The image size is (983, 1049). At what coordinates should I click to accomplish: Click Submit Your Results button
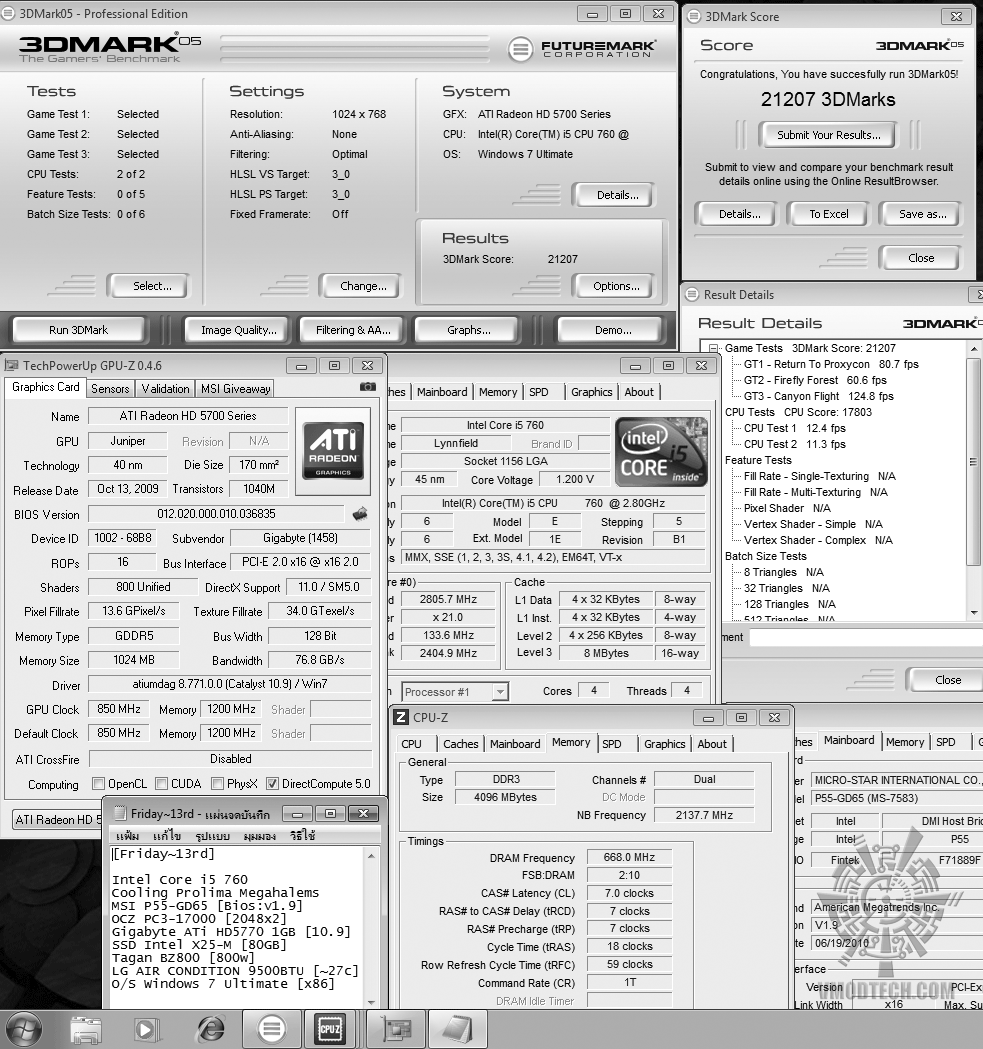tap(828, 135)
